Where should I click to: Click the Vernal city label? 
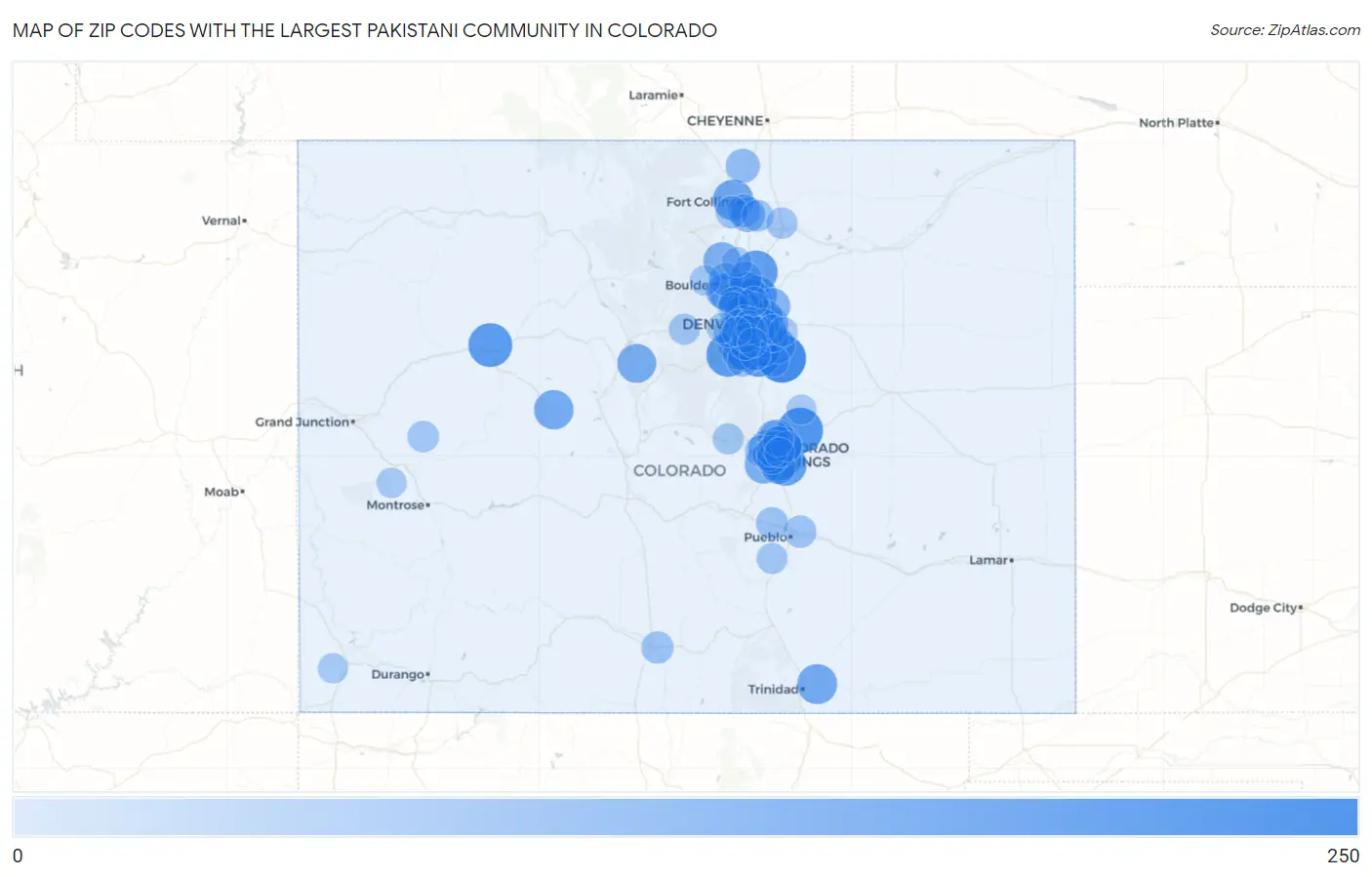click(223, 220)
